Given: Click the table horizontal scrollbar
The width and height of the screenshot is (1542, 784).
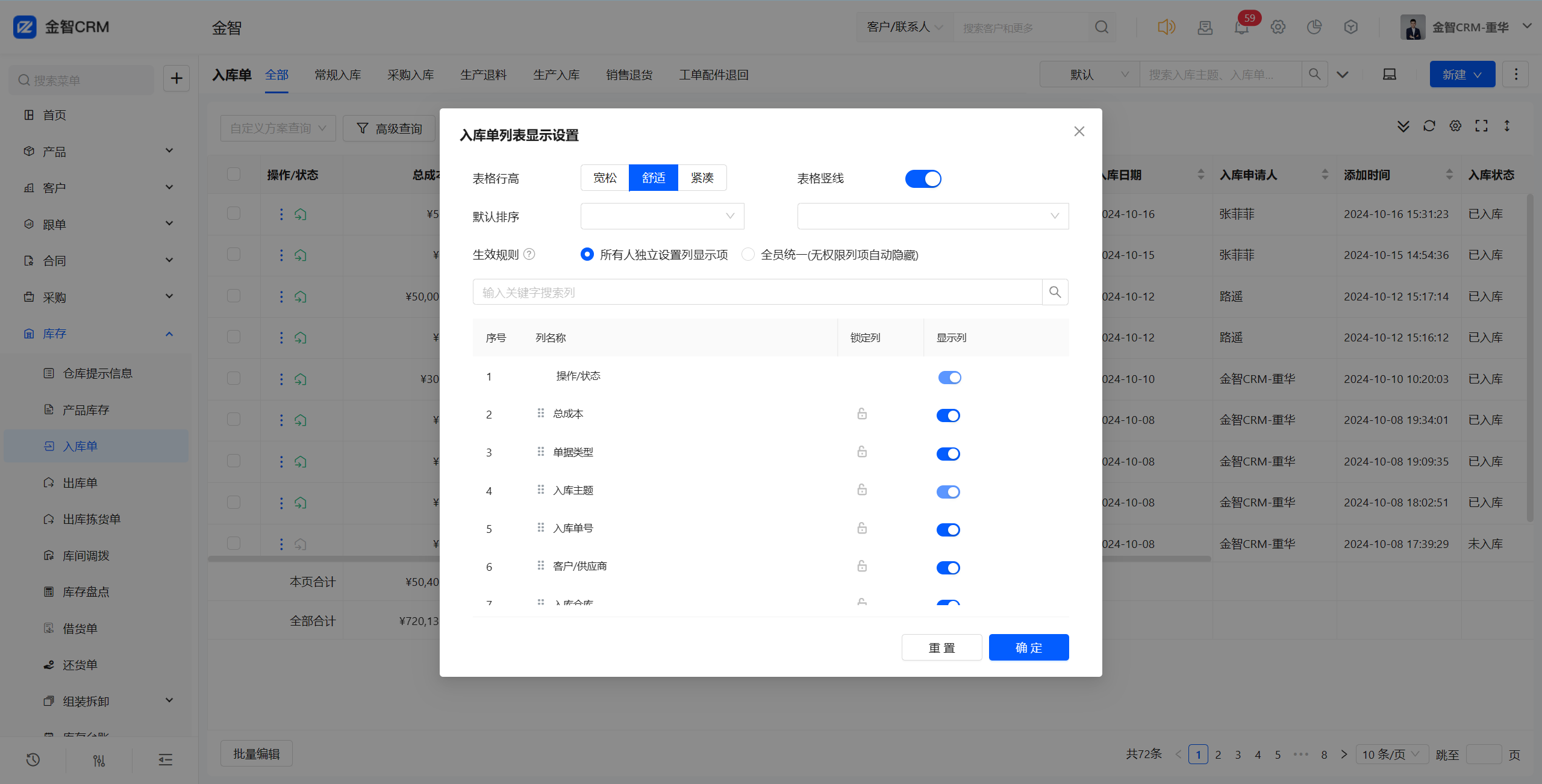Looking at the screenshot, I should tap(710, 559).
